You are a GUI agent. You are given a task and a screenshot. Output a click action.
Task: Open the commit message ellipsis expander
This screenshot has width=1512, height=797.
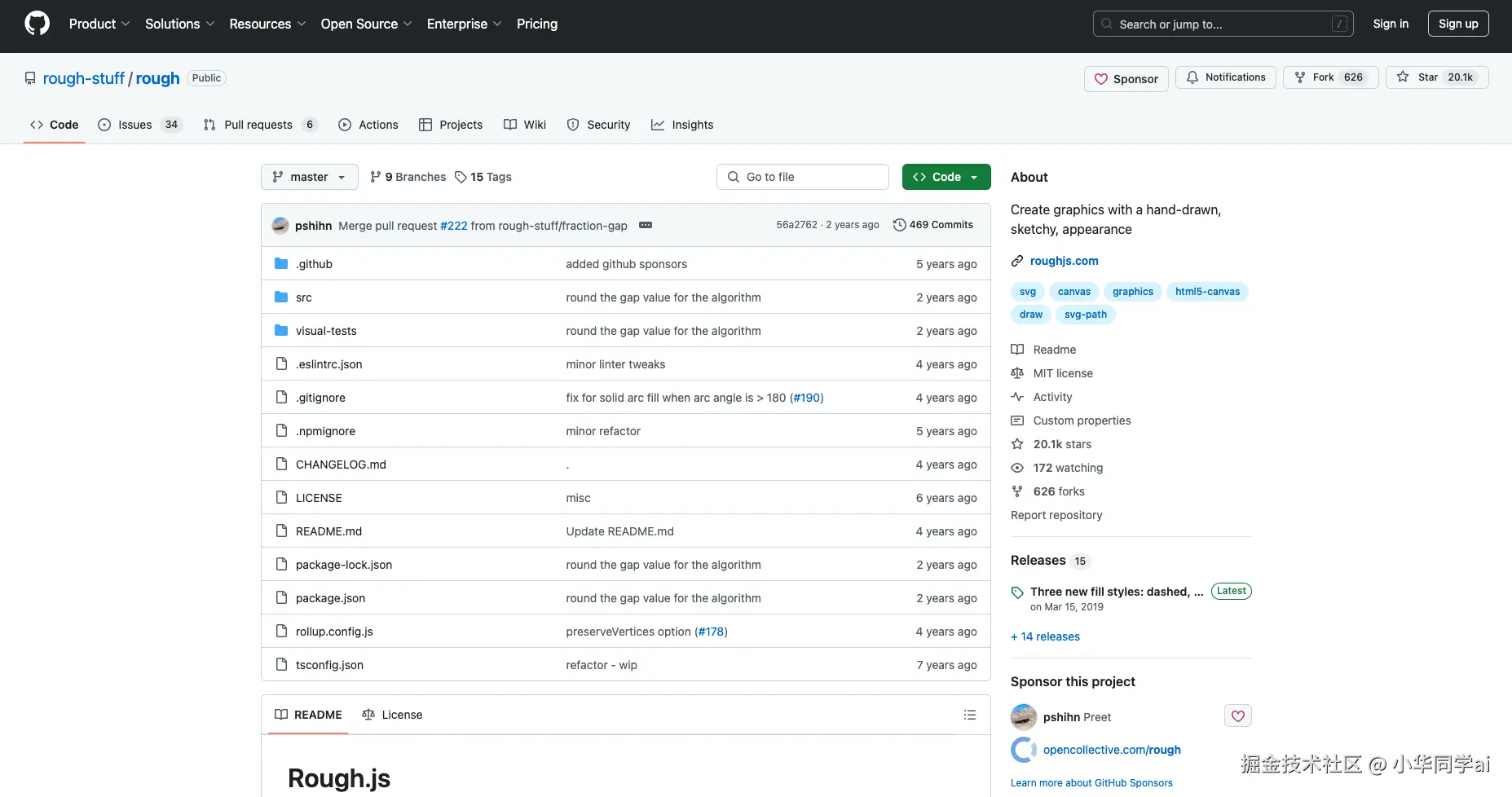646,225
